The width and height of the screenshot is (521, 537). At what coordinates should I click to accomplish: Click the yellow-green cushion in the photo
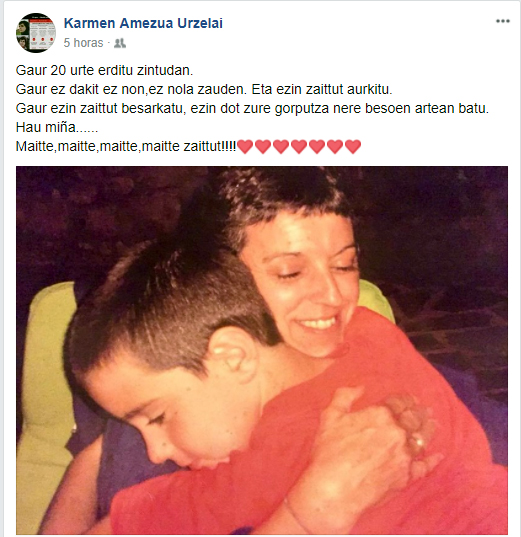[x=46, y=377]
